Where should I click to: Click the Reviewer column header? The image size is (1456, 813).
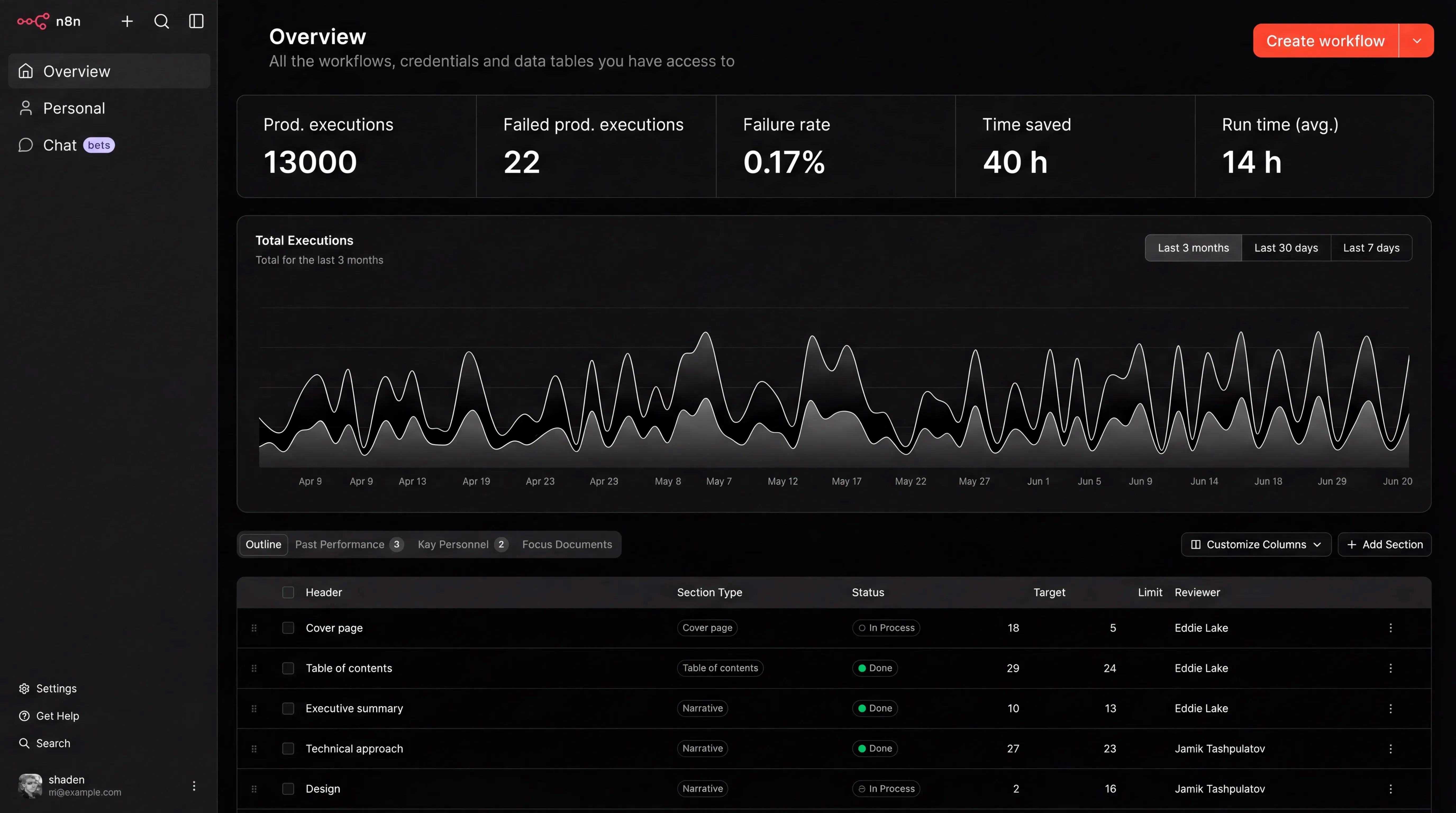[x=1197, y=593]
